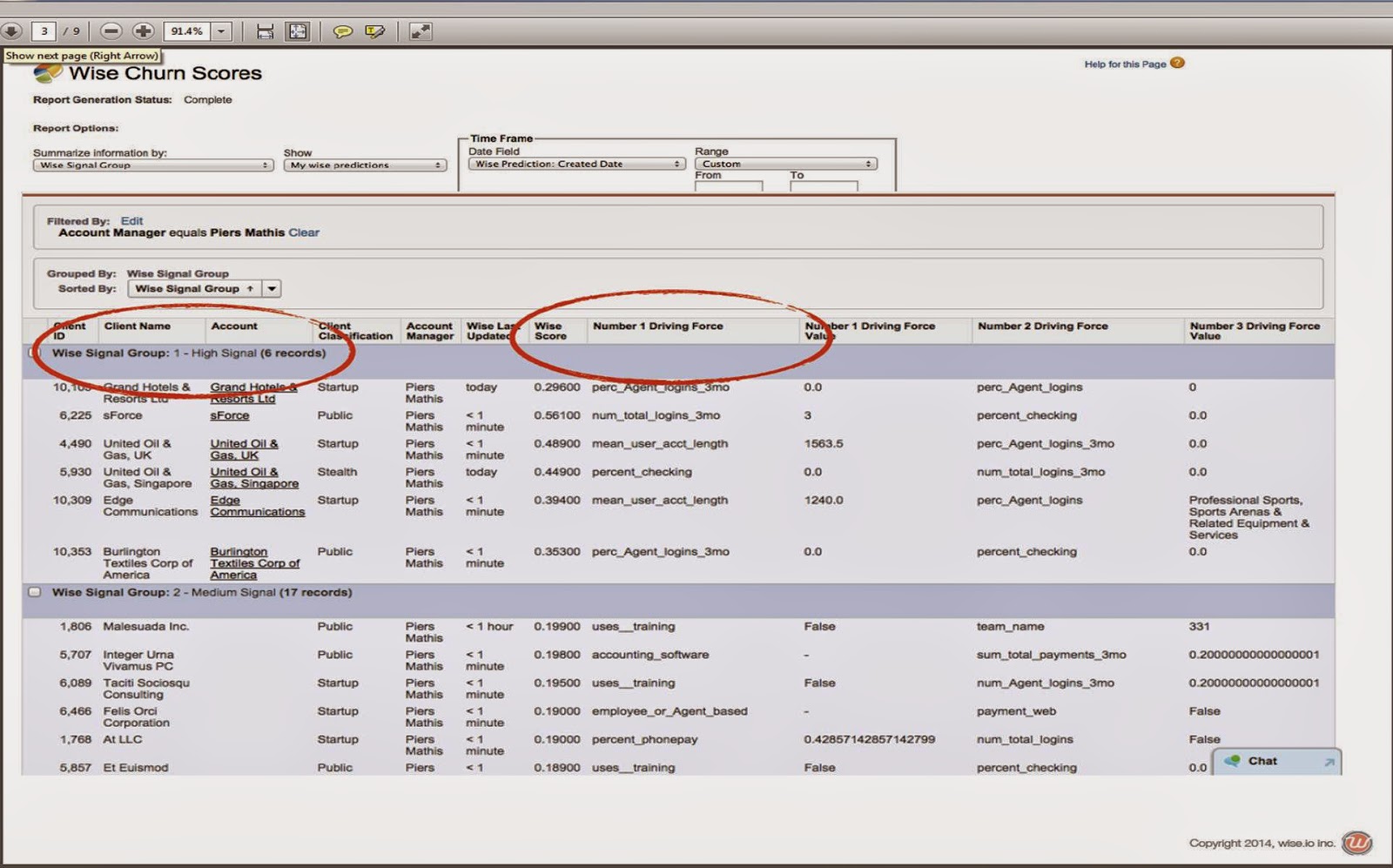Click the Malesuada Inc. client name

145,626
